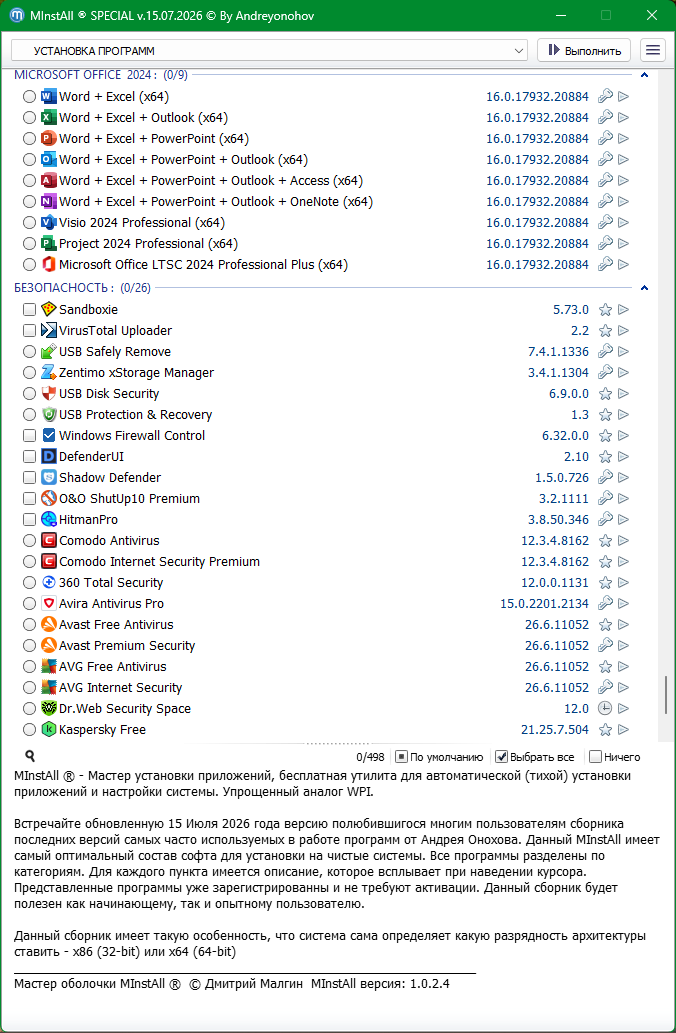This screenshot has width=676, height=1033.
Task: Click the Windows Firewall Control program icon
Action: point(49,435)
